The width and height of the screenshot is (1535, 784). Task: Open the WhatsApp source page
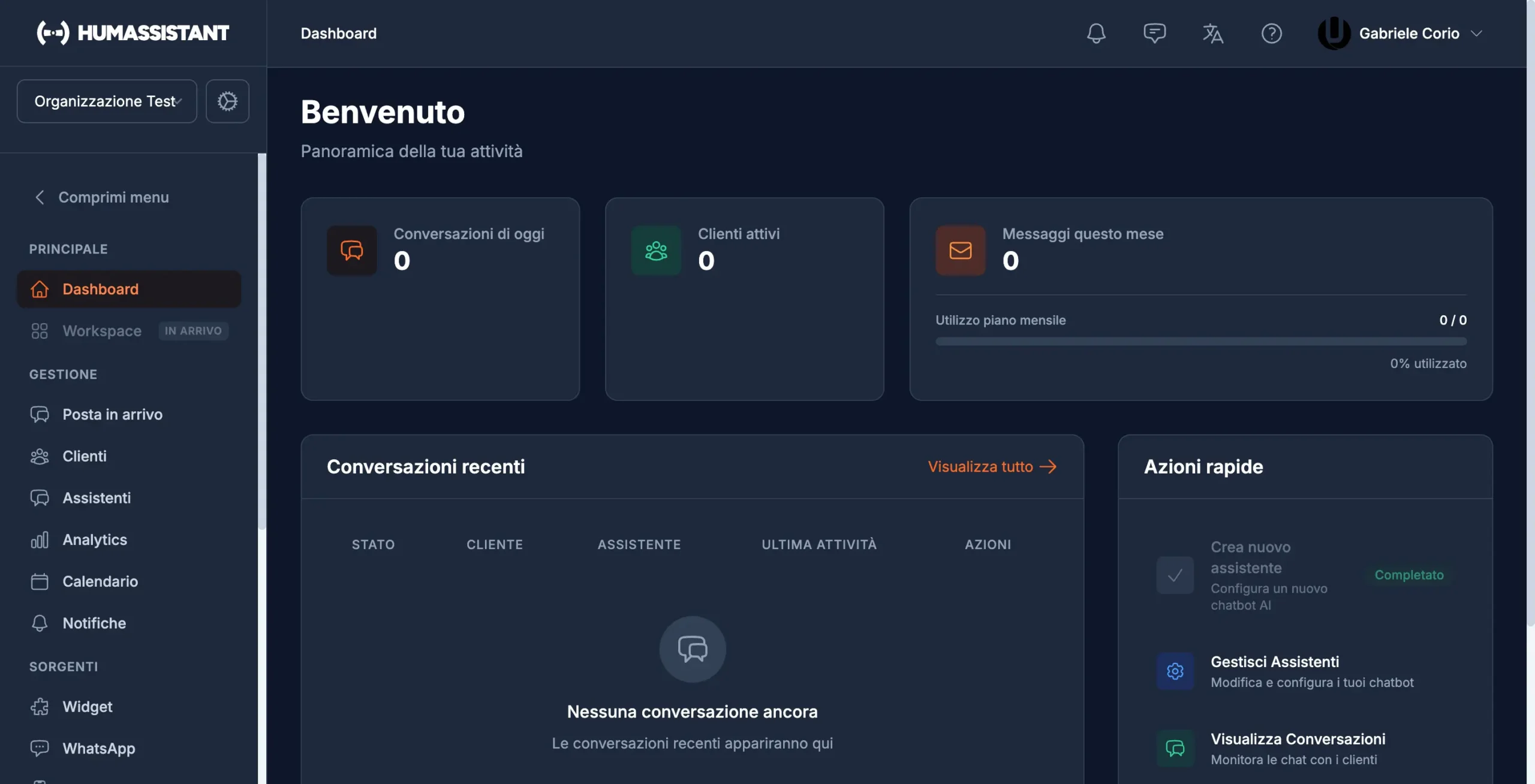(x=98, y=748)
